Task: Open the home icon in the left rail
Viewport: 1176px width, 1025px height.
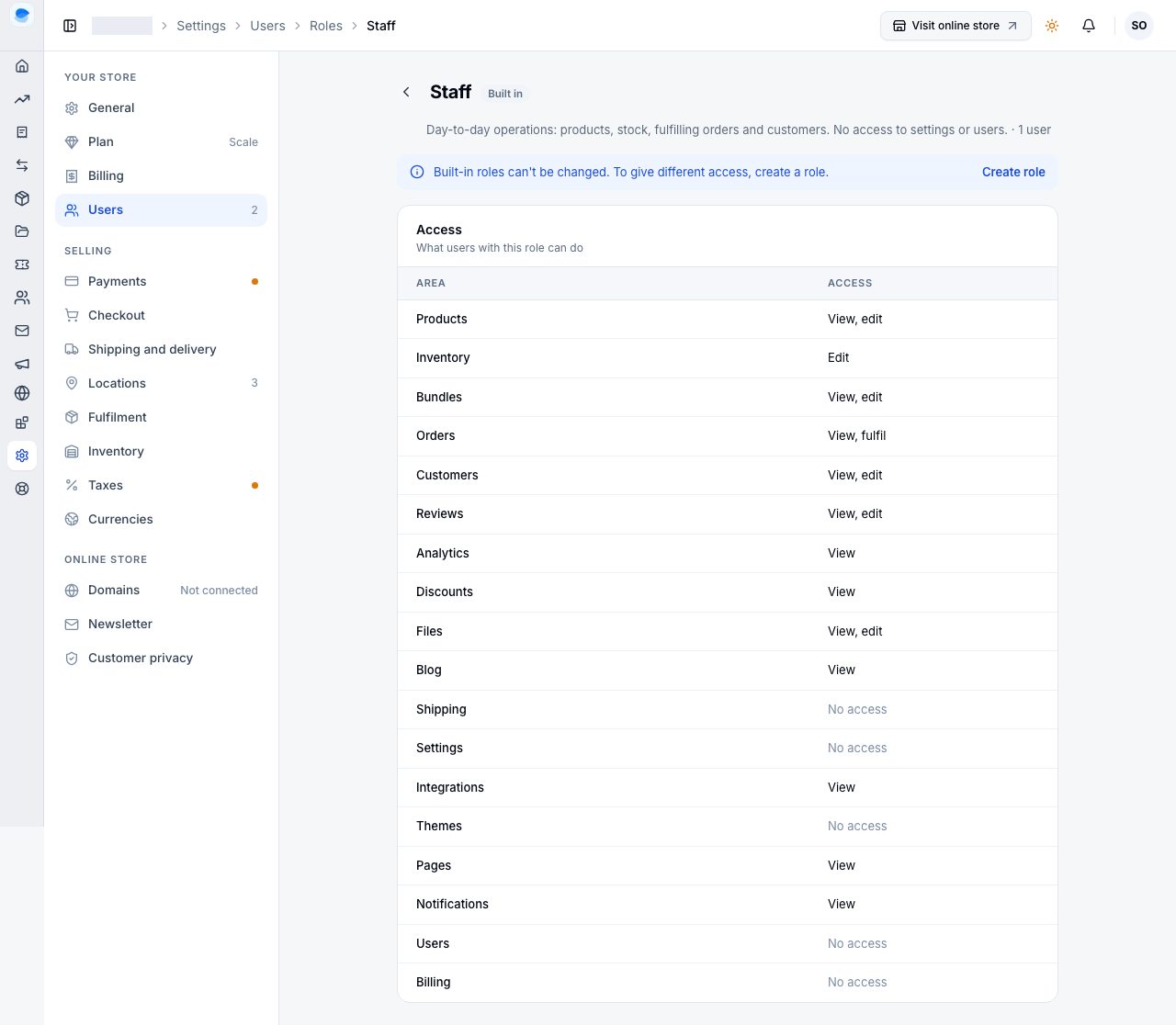Action: 22,66
